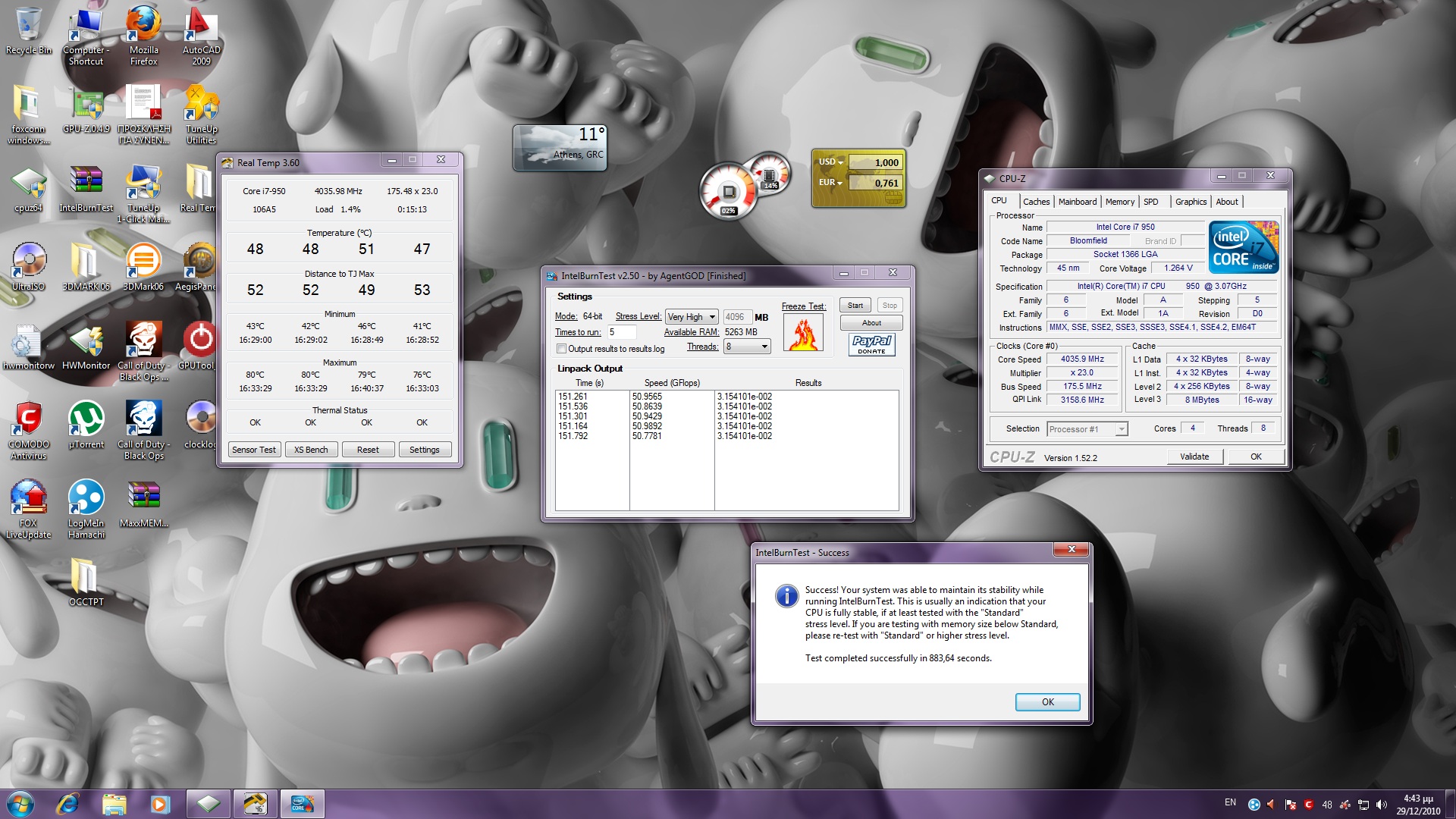Switch to the SPD tab in CPU-Z

1151,202
